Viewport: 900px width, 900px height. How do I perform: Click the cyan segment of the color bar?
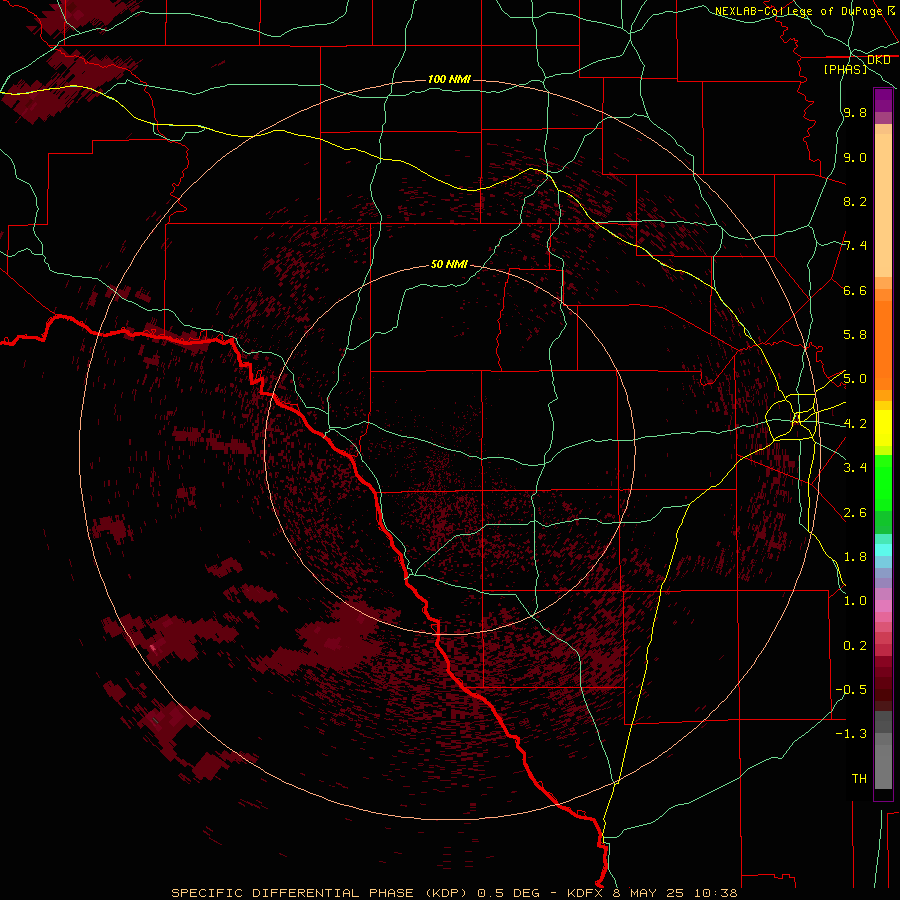(x=883, y=550)
